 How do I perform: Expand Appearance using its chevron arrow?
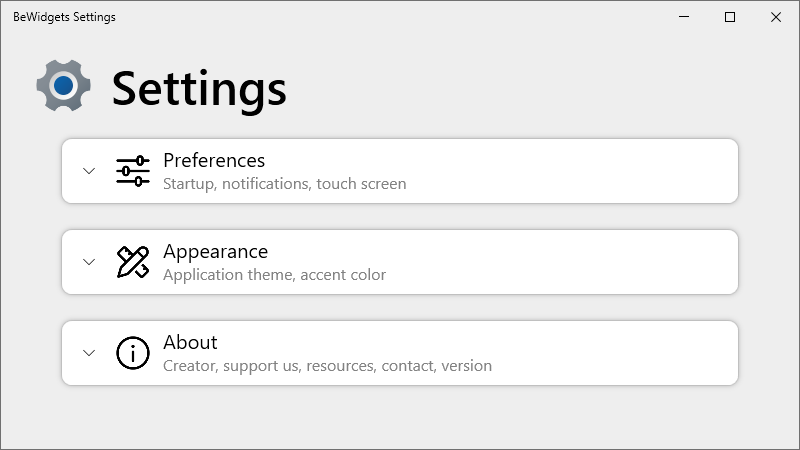pos(89,262)
